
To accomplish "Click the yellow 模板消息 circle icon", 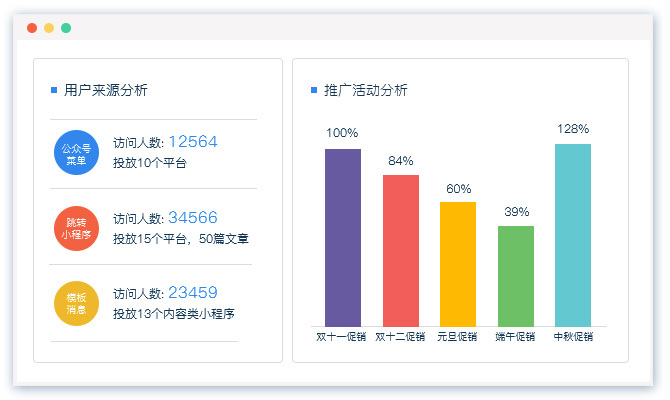I will pyautogui.click(x=77, y=303).
